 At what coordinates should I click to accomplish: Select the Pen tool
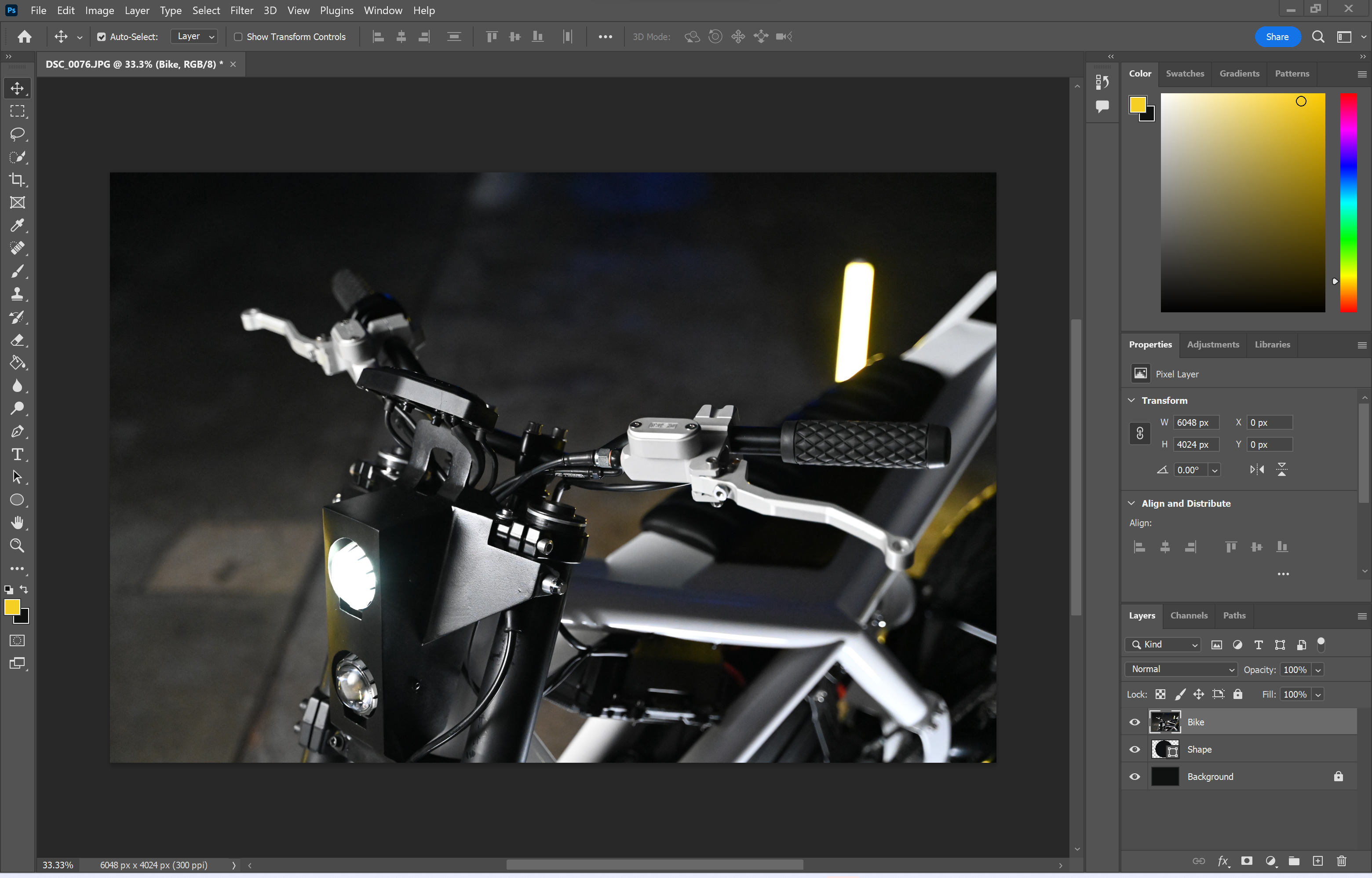(17, 432)
